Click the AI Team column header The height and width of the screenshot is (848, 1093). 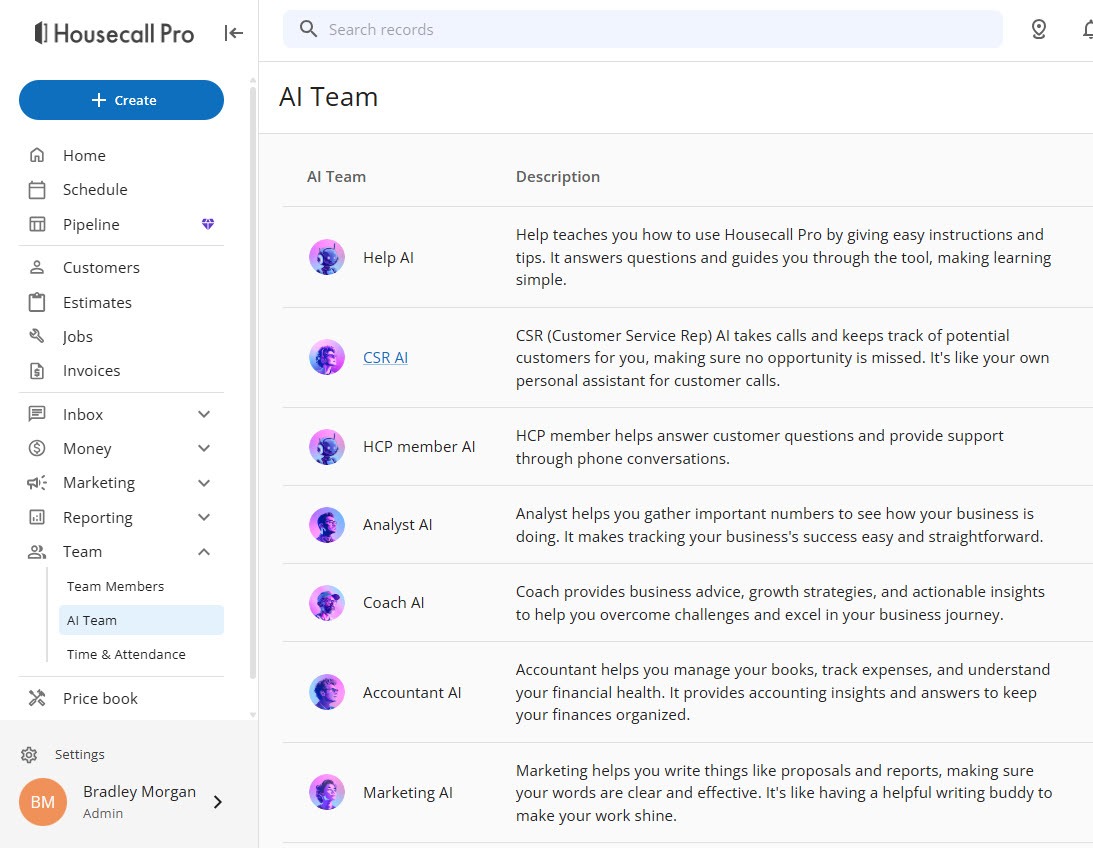336,177
